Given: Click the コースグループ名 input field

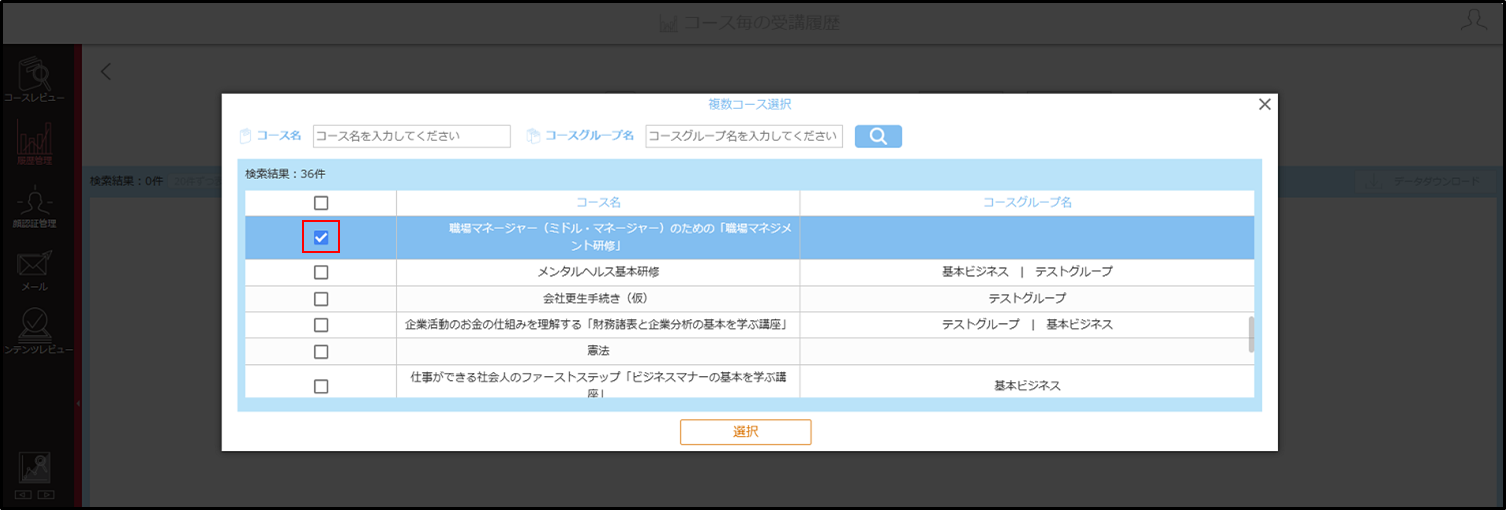Looking at the screenshot, I should click(x=744, y=136).
